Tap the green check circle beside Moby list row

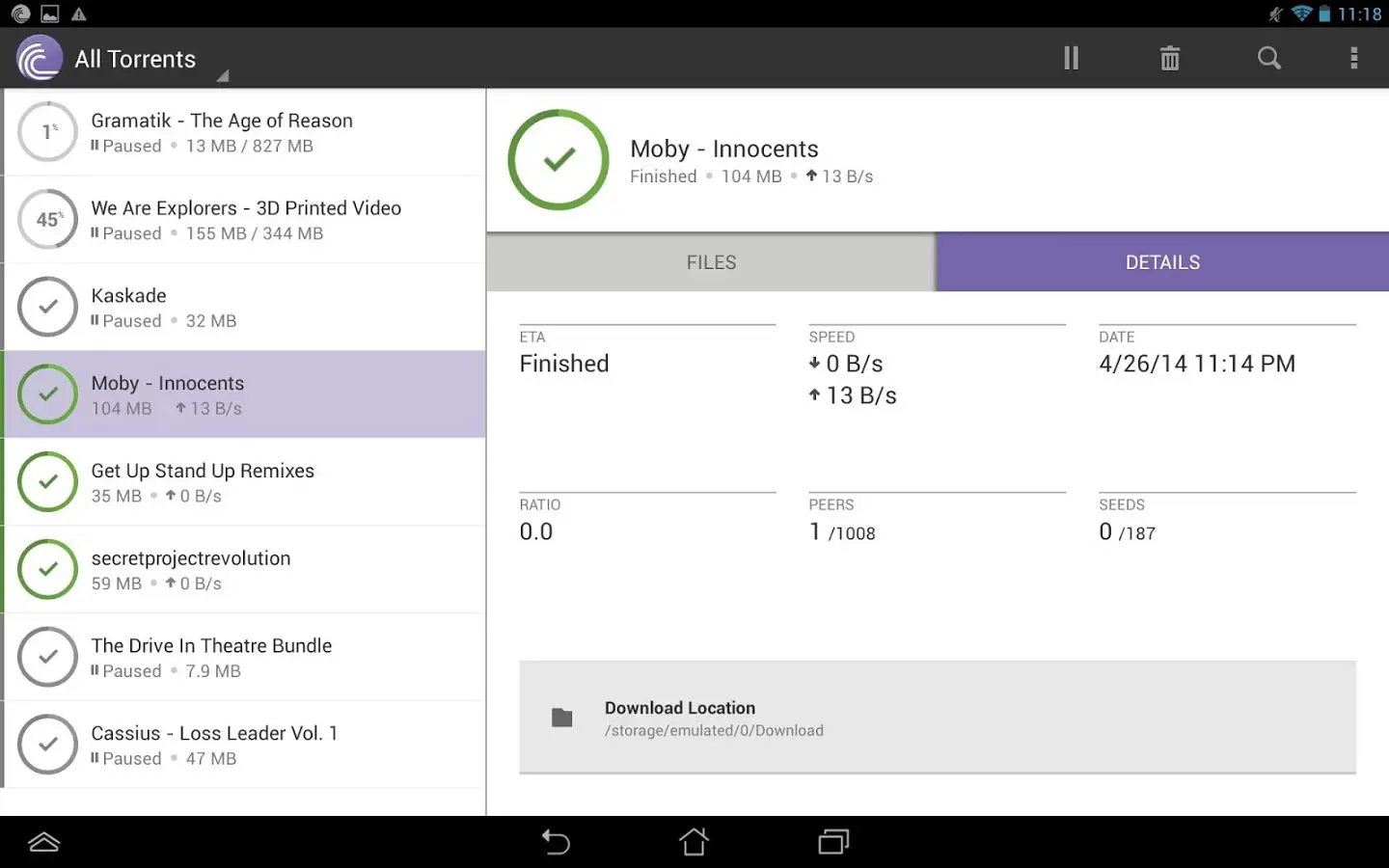point(48,394)
